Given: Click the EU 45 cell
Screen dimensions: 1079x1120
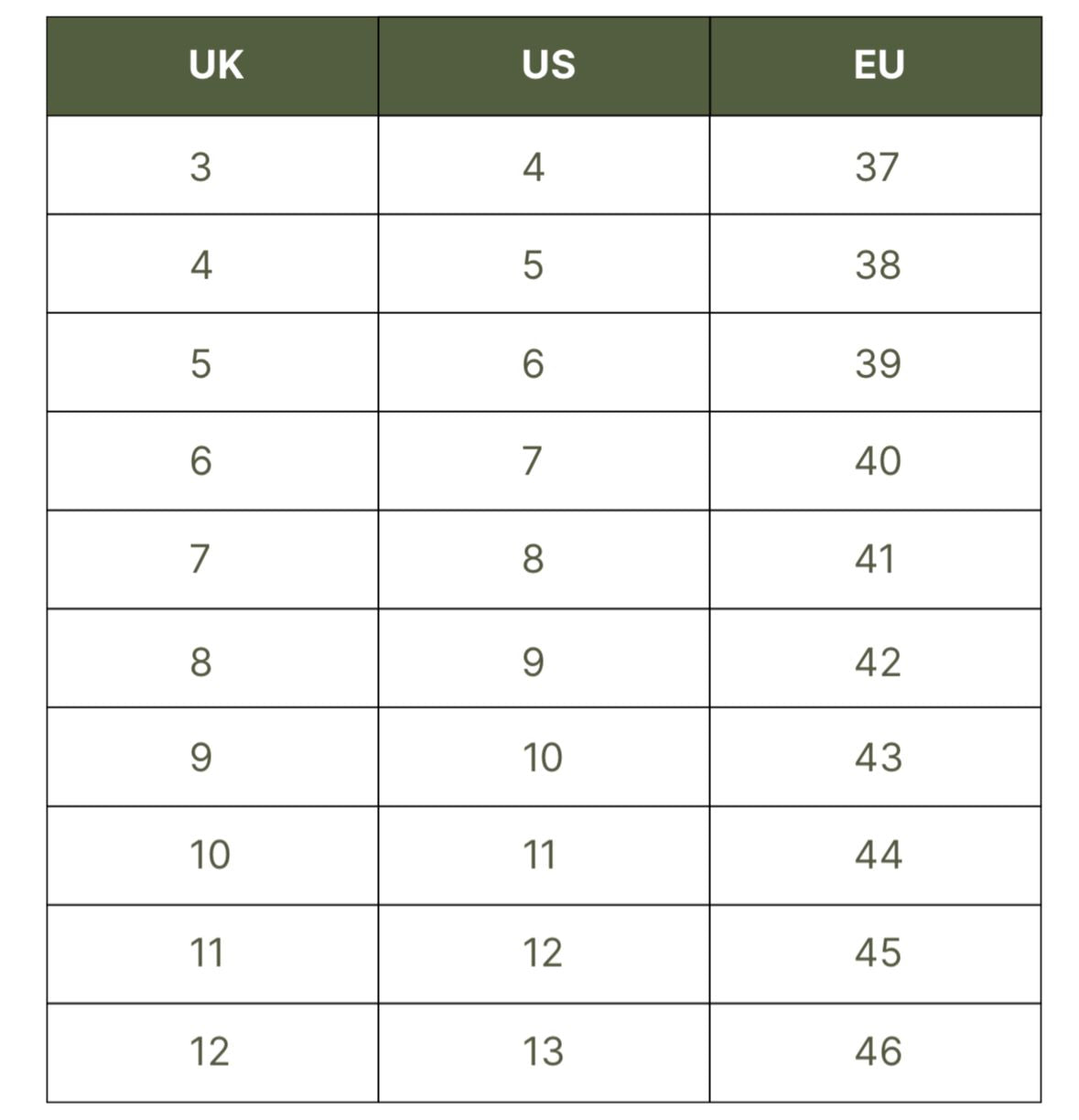Looking at the screenshot, I should point(877,953).
